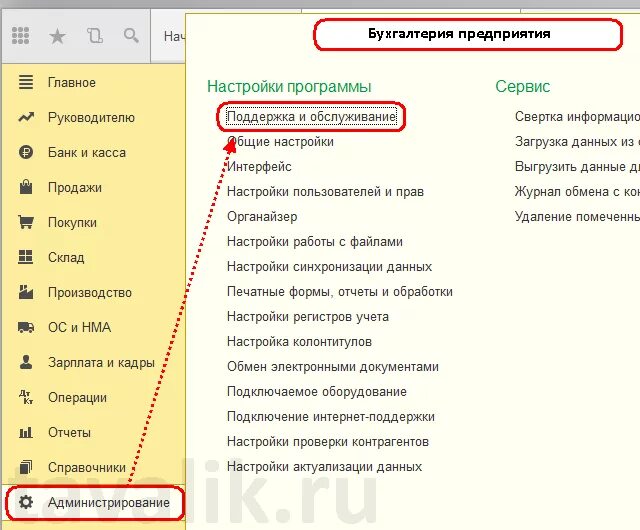Select the Настройки программы heading

pyautogui.click(x=289, y=87)
